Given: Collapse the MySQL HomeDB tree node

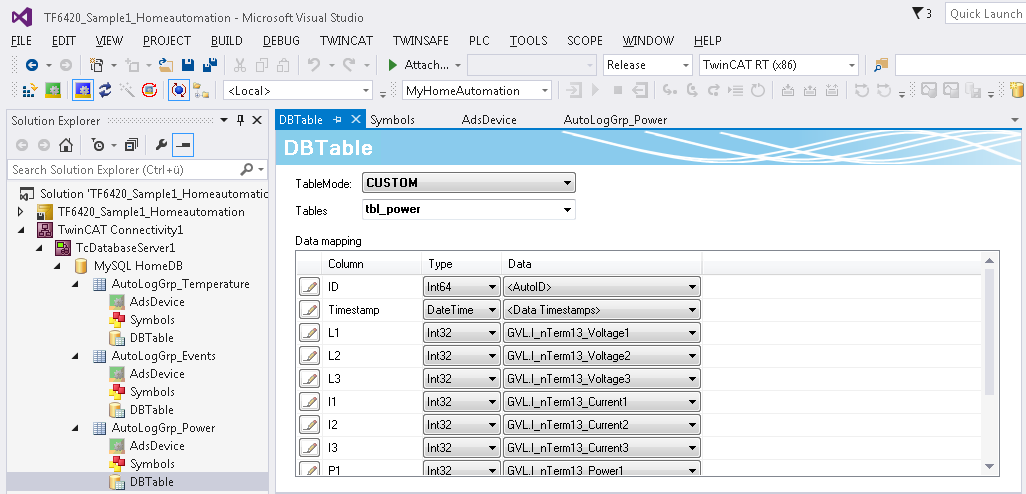Looking at the screenshot, I should coord(58,266).
